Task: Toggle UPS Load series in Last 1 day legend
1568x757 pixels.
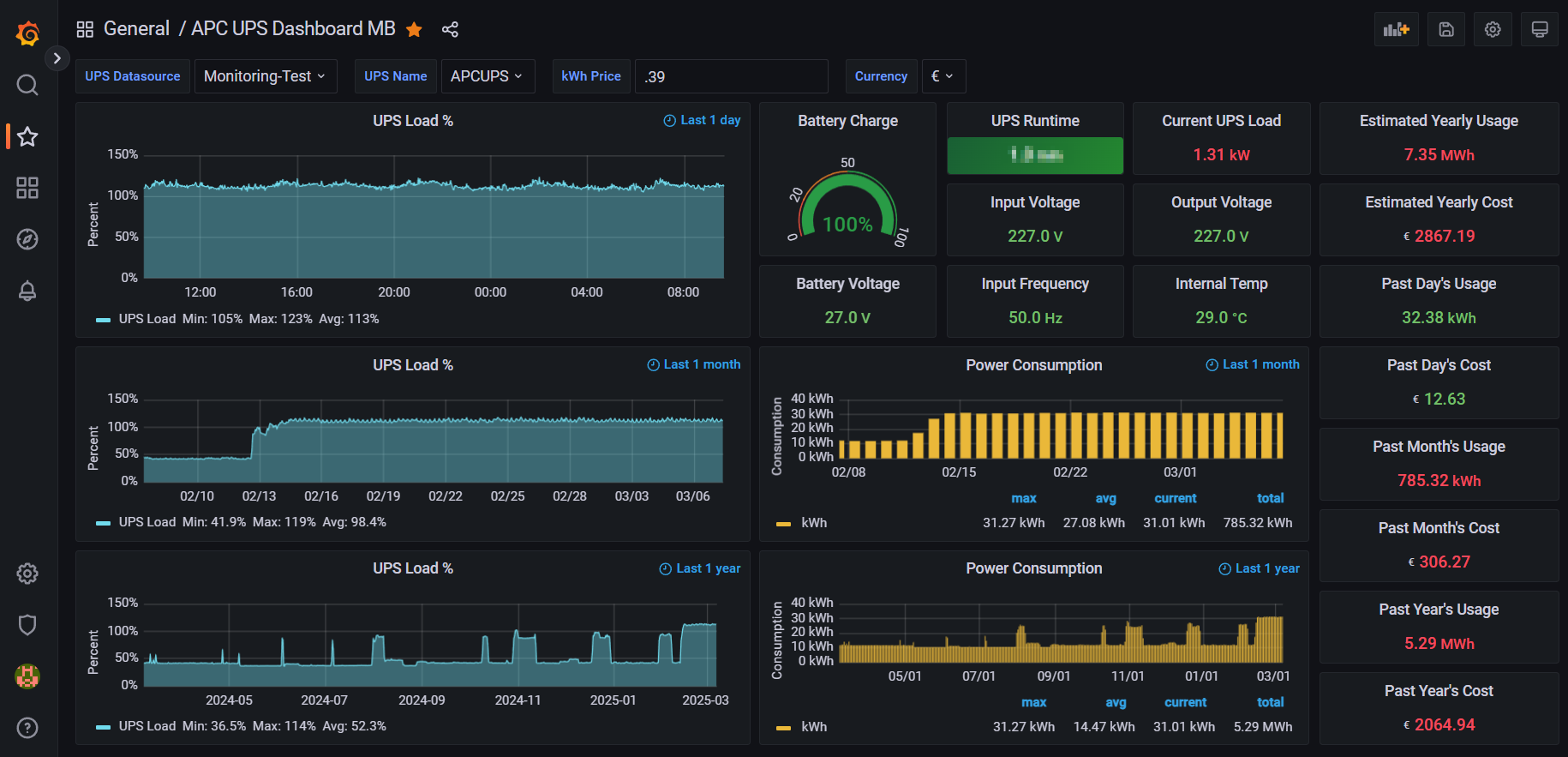Action: (x=147, y=319)
